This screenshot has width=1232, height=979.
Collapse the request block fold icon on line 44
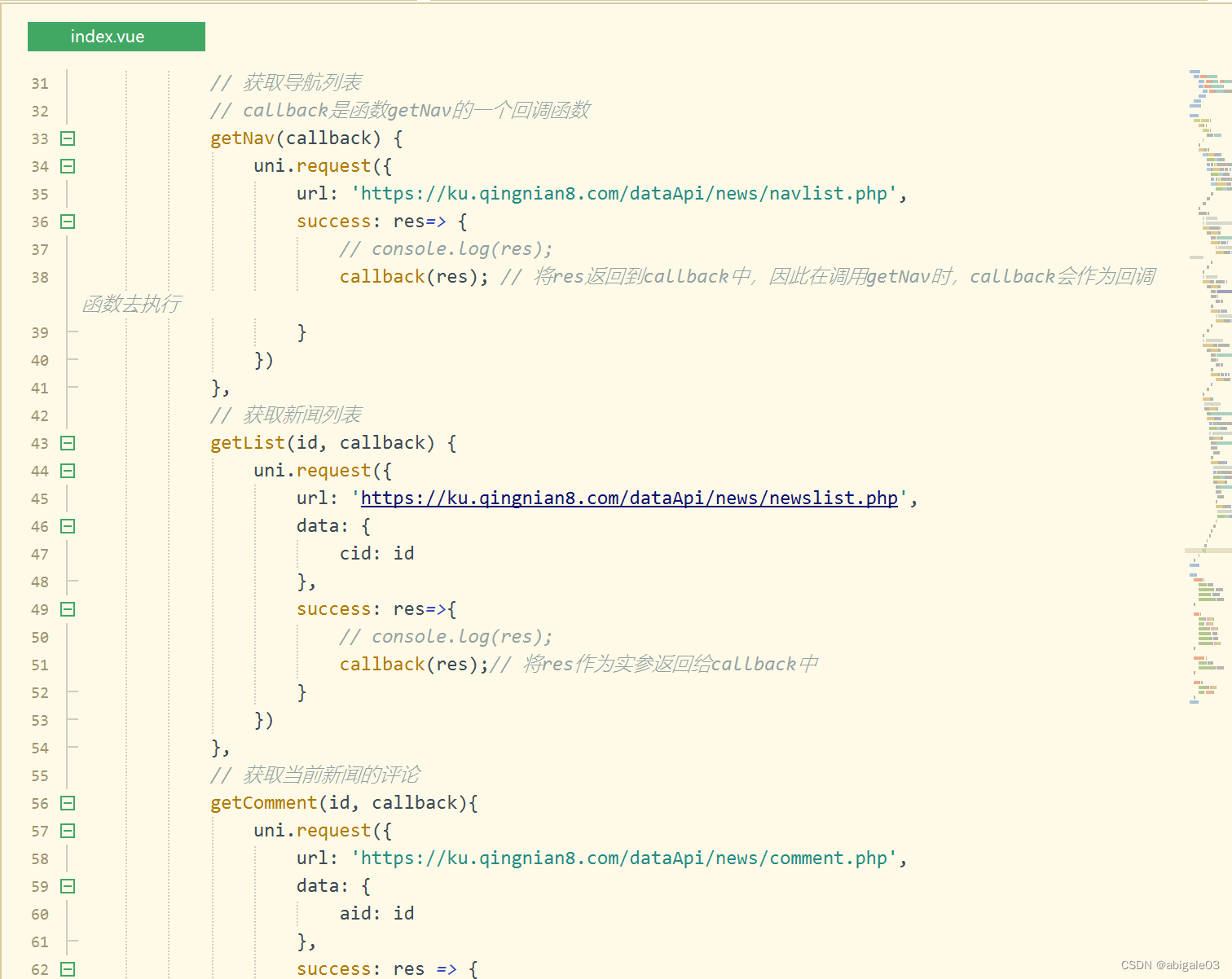(68, 471)
